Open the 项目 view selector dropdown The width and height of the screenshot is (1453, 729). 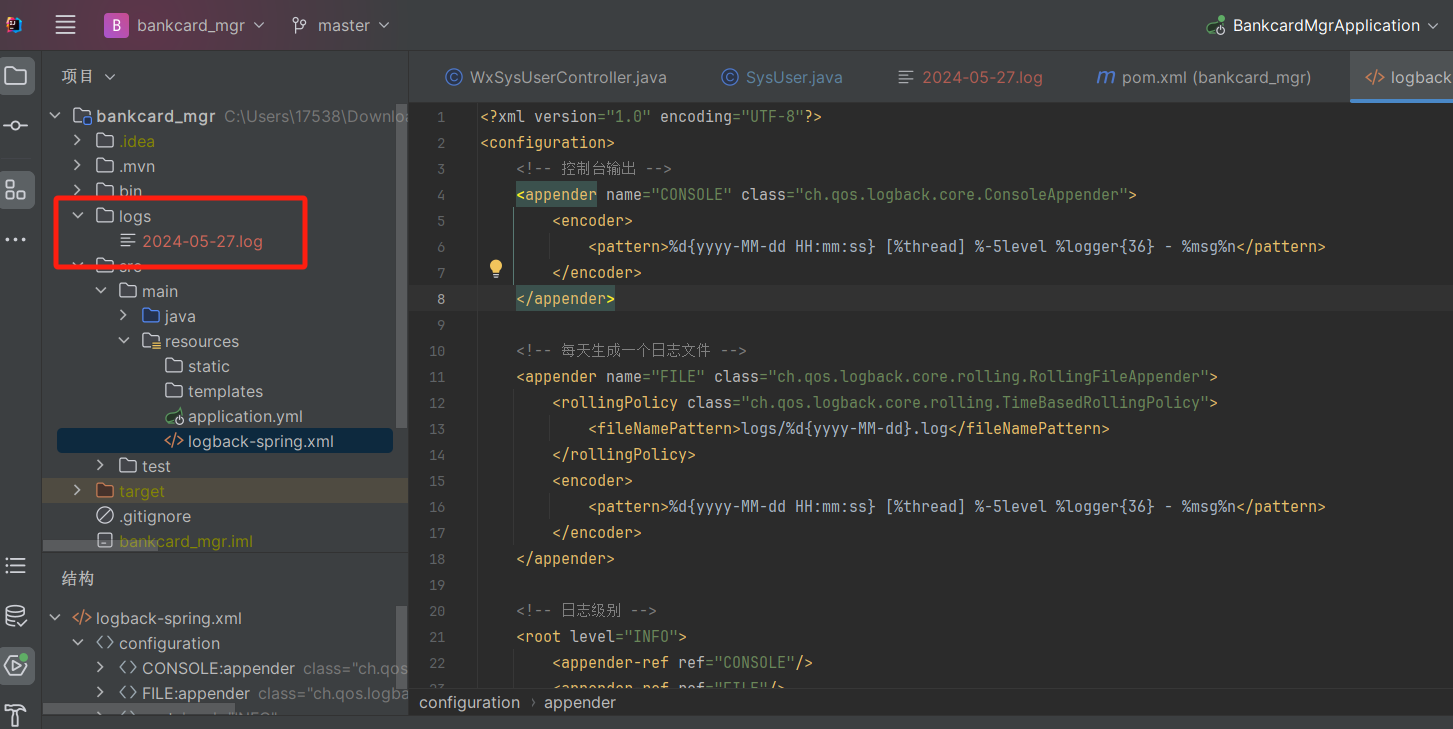88,76
